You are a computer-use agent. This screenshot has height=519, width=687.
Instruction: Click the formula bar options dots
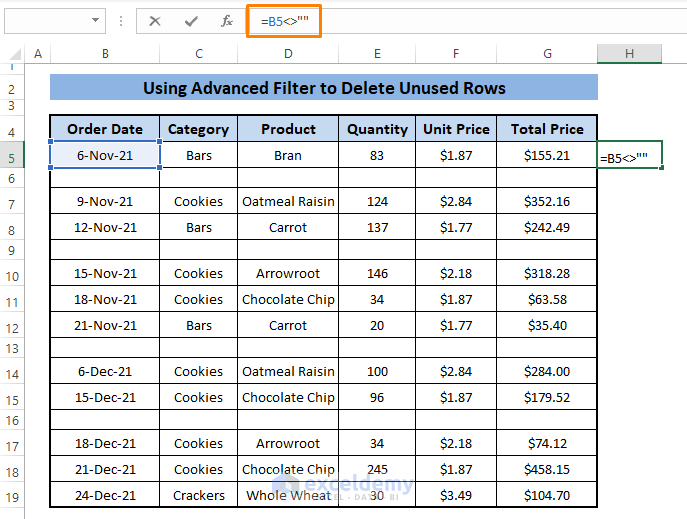[121, 21]
